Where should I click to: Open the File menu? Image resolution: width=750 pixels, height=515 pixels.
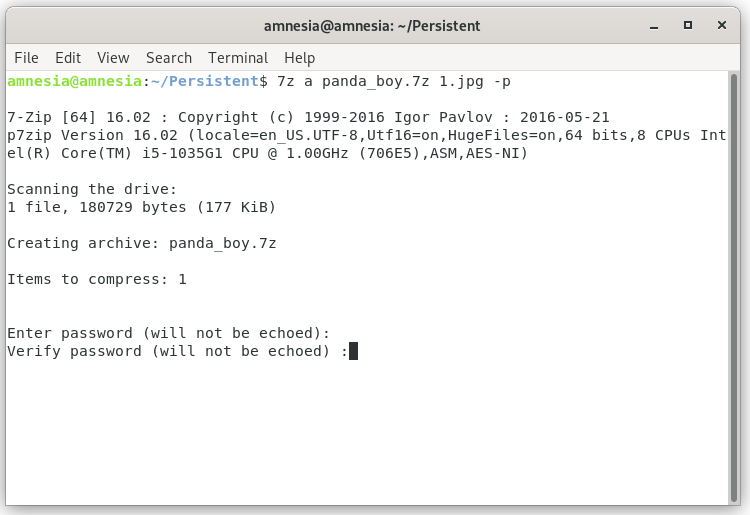coord(26,58)
